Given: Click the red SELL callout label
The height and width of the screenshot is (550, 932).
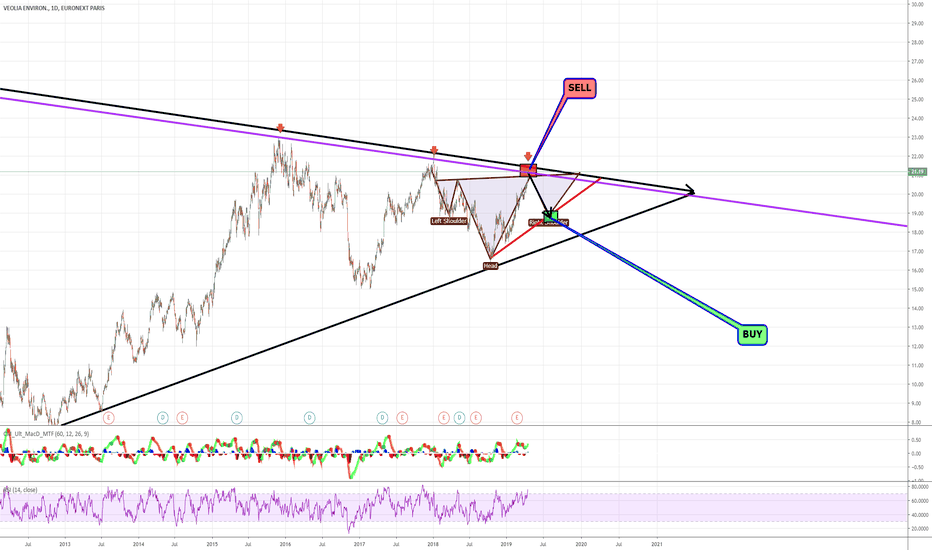Looking at the screenshot, I should point(580,88).
